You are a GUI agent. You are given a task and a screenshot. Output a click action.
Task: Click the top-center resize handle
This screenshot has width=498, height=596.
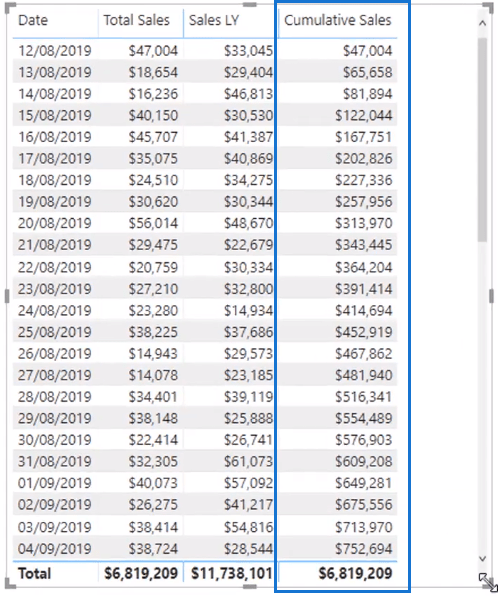point(249,5)
